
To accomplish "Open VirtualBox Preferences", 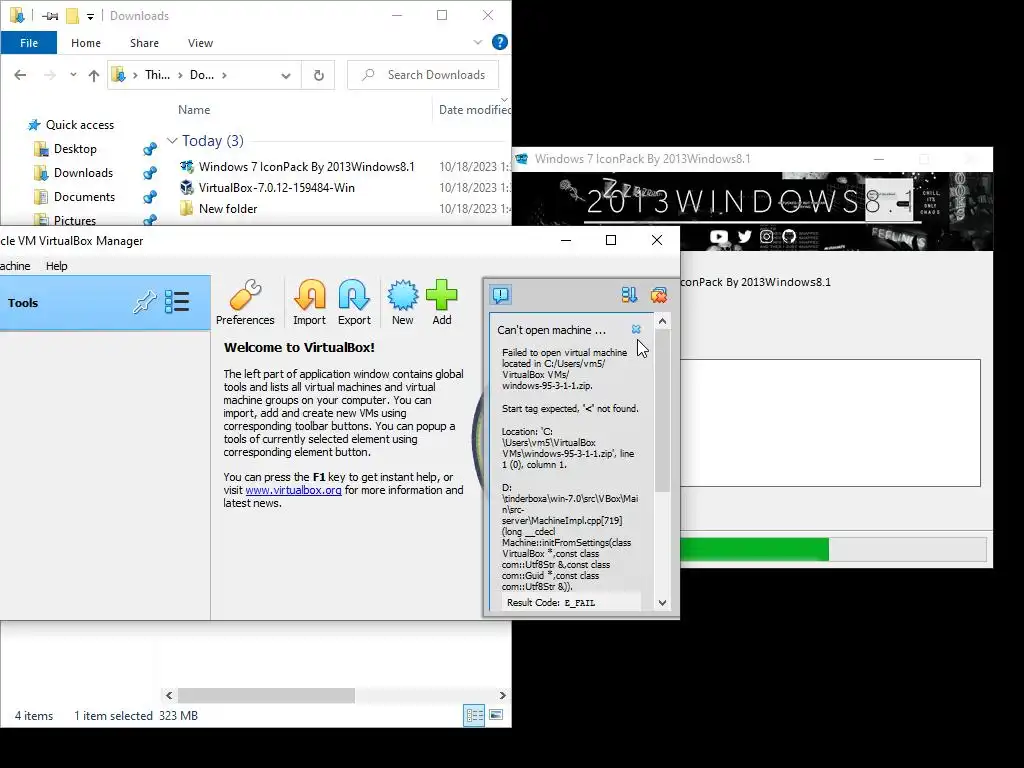I will click(245, 302).
